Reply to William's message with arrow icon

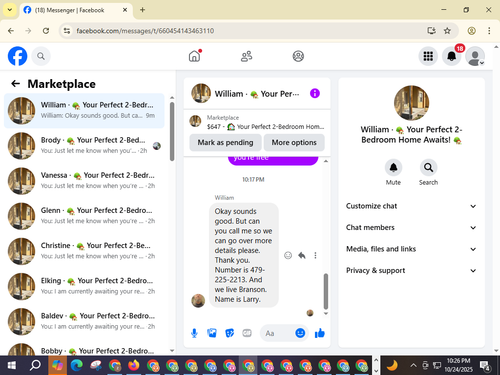[302, 255]
